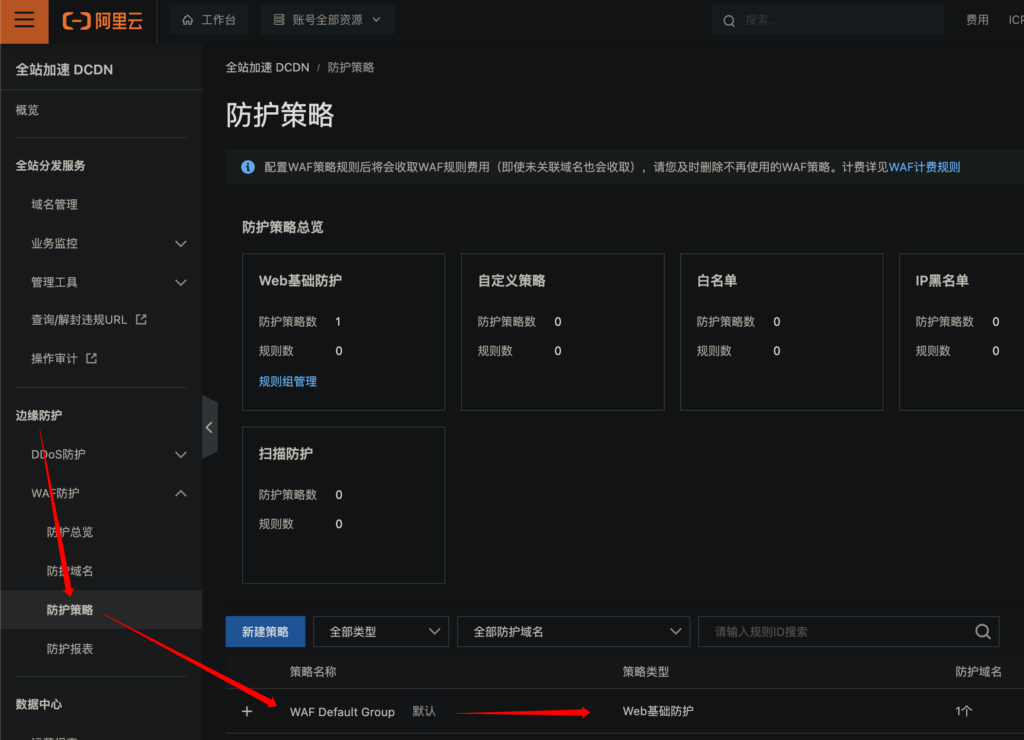Open the WAF计费规则 link
Screen dimensions: 1024x740
click(924, 167)
